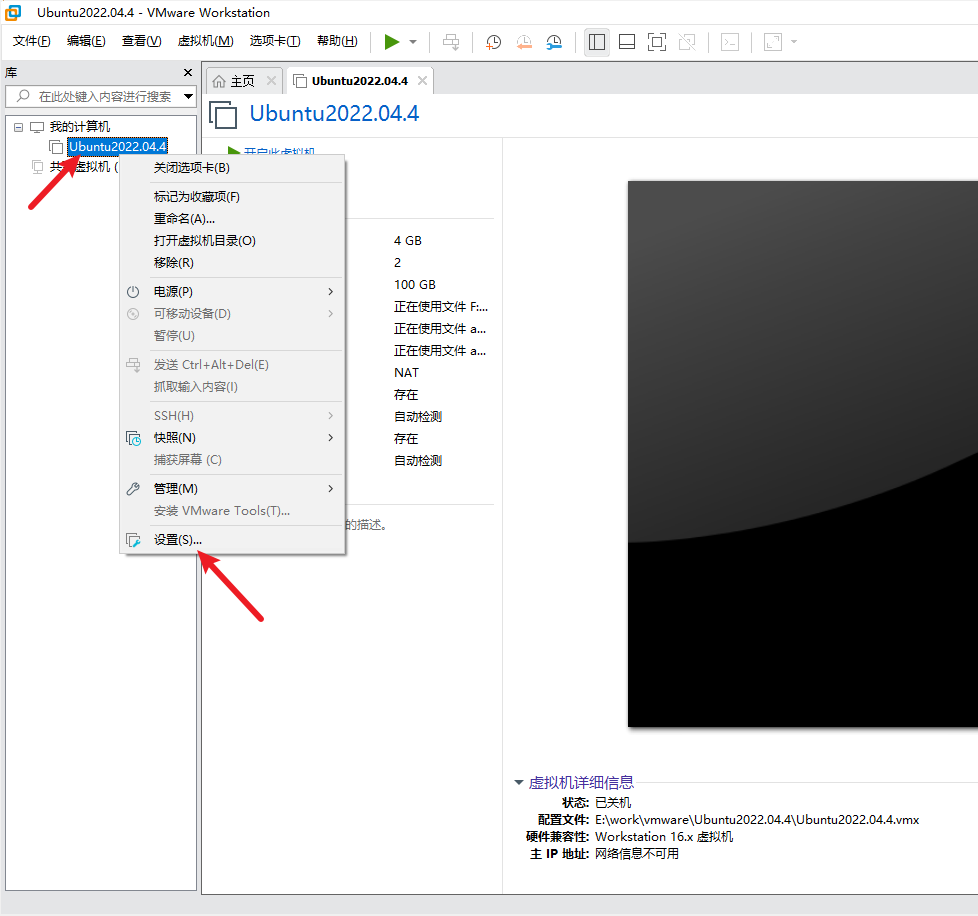Click the 4 GB memory value
The height and width of the screenshot is (916, 978).
tap(408, 241)
